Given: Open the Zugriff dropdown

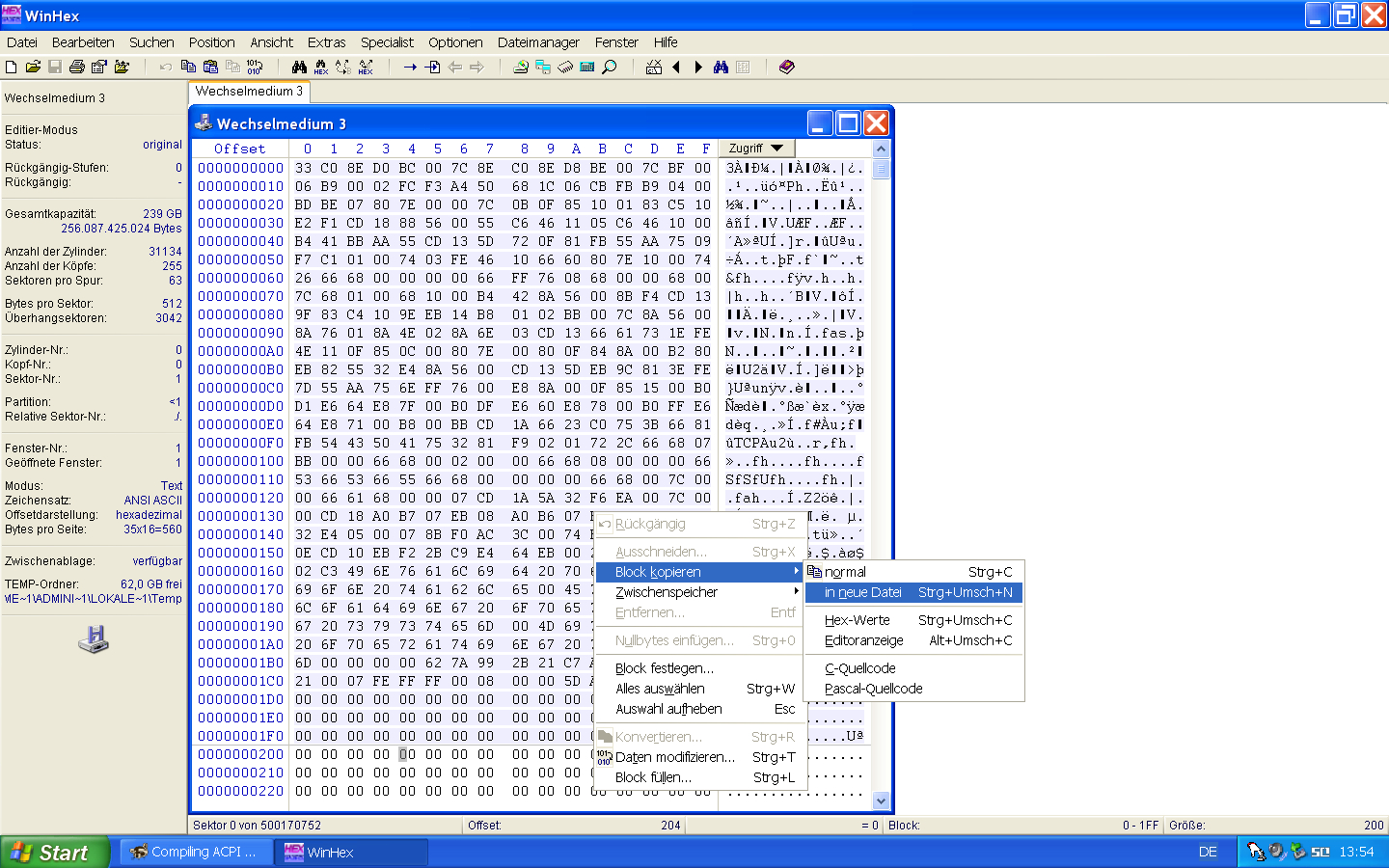Looking at the screenshot, I should click(x=756, y=149).
